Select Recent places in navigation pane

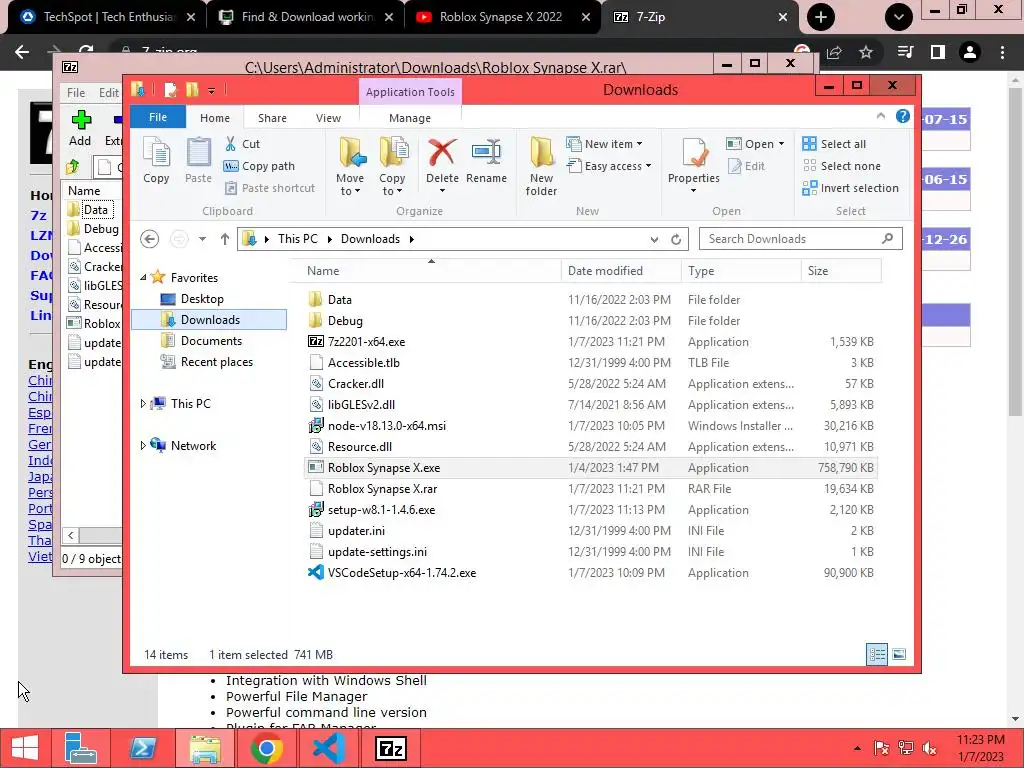pyautogui.click(x=217, y=362)
